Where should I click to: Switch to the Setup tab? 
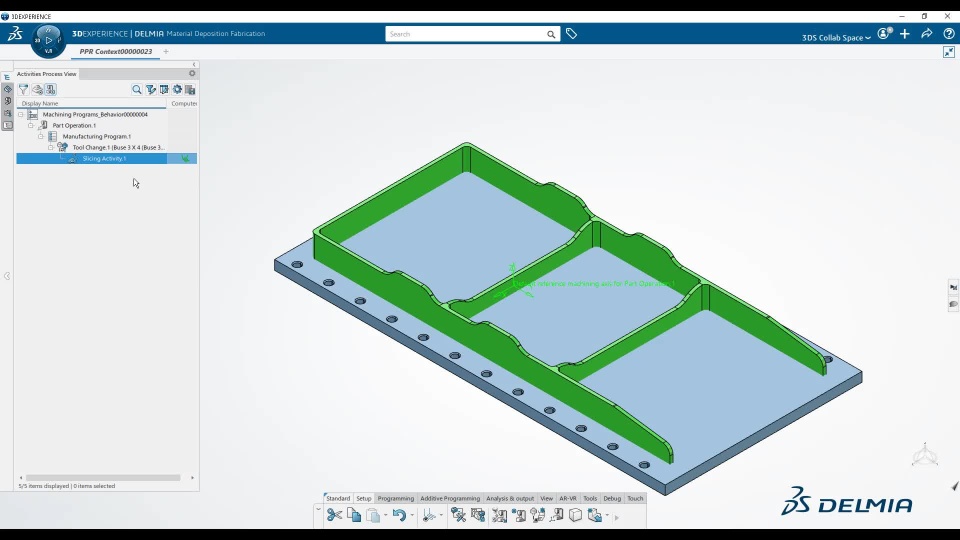coord(364,498)
